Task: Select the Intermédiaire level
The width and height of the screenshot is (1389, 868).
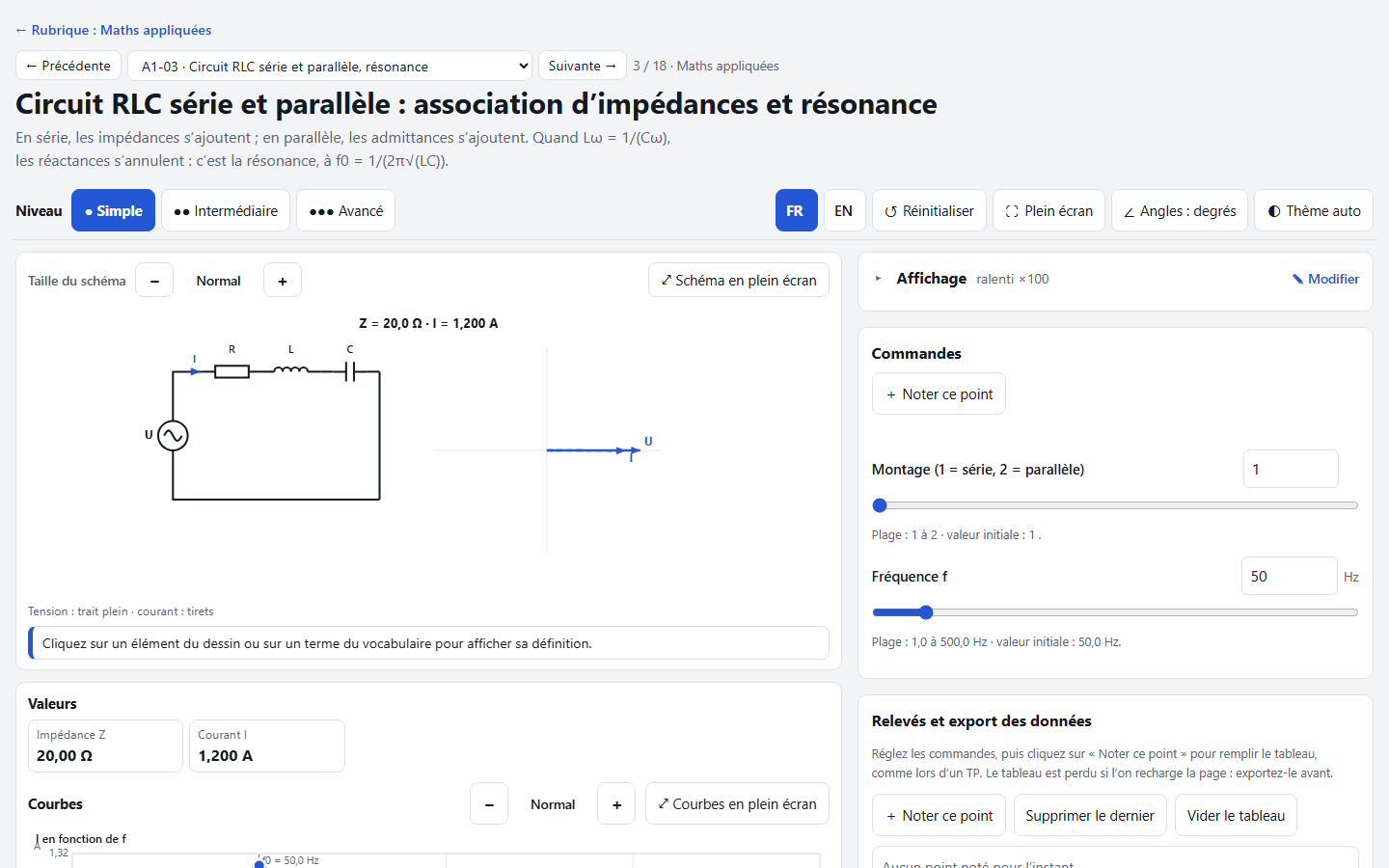Action: (226, 211)
